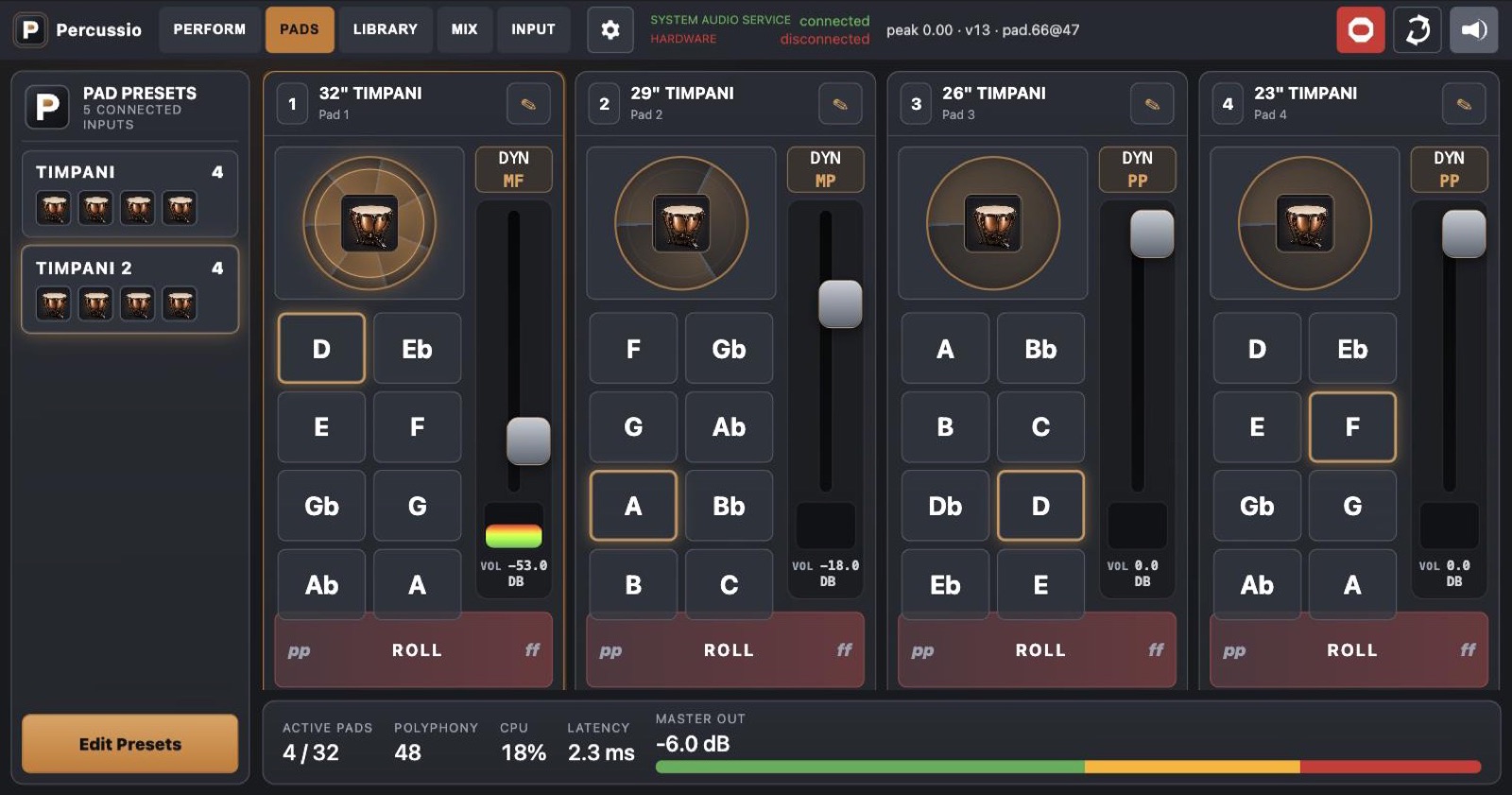Image resolution: width=1512 pixels, height=795 pixels.
Task: Click the 'VOL -53.0 DB' readout
Action: [x=514, y=573]
